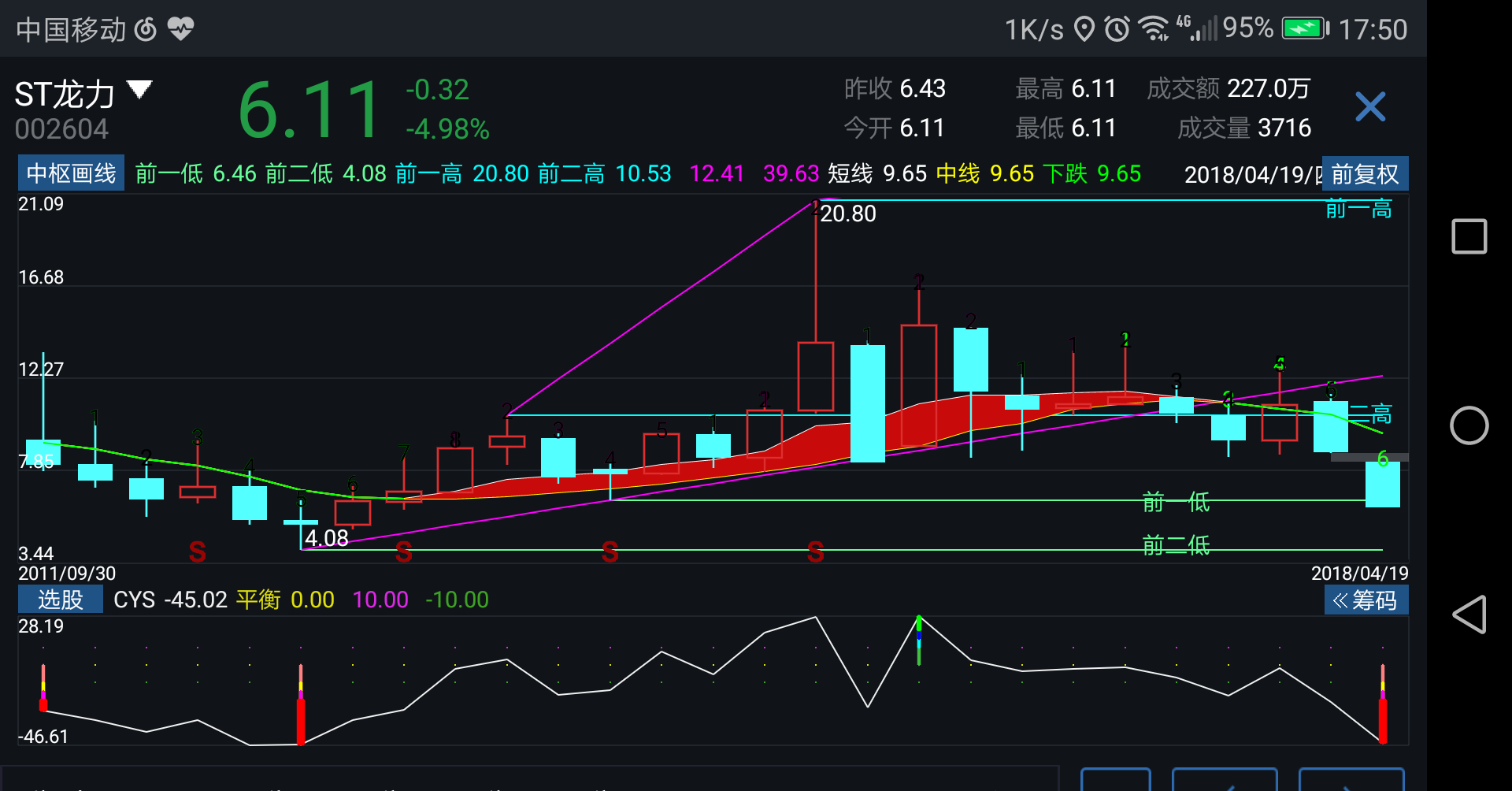Tap the magenta 10.00 CYS threshold value

380,600
